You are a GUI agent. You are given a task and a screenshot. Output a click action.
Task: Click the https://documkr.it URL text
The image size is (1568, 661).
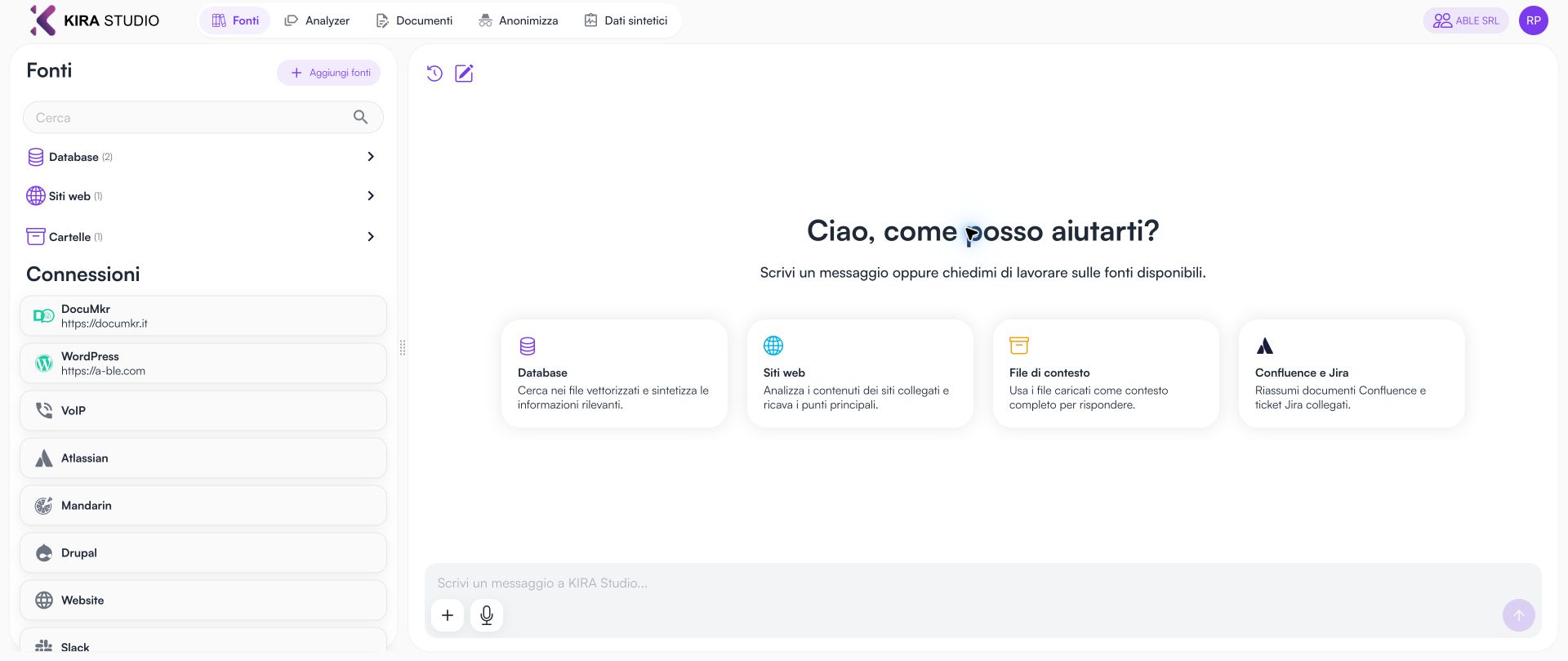coord(105,324)
